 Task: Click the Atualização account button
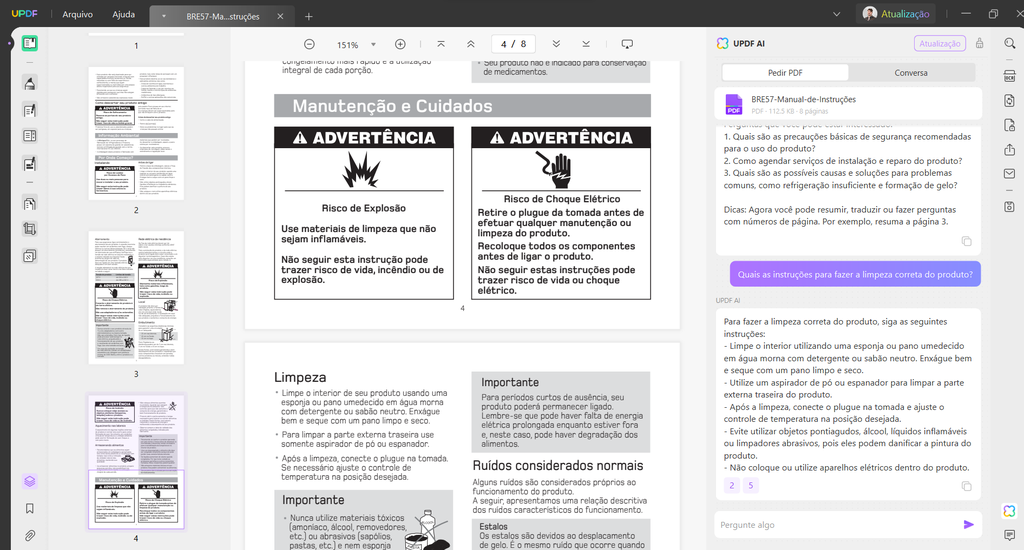click(x=895, y=14)
